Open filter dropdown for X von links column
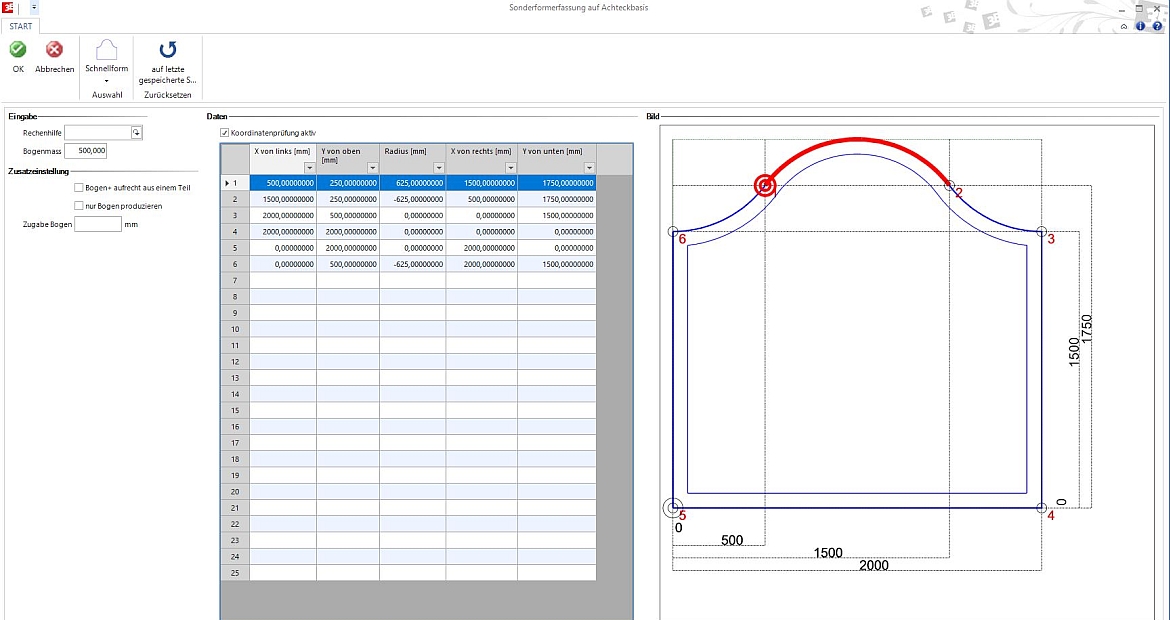Viewport: 1170px width, 620px height. (309, 168)
